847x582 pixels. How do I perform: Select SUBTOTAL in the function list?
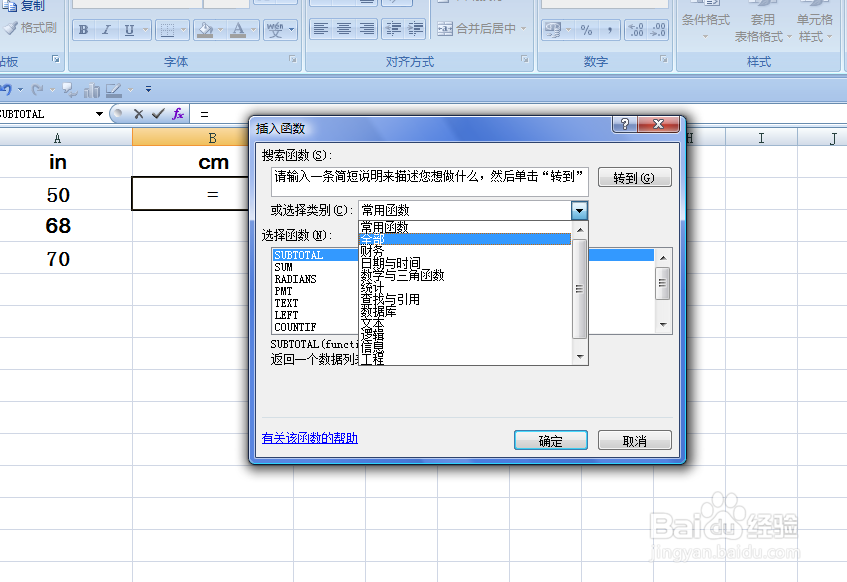[300, 255]
